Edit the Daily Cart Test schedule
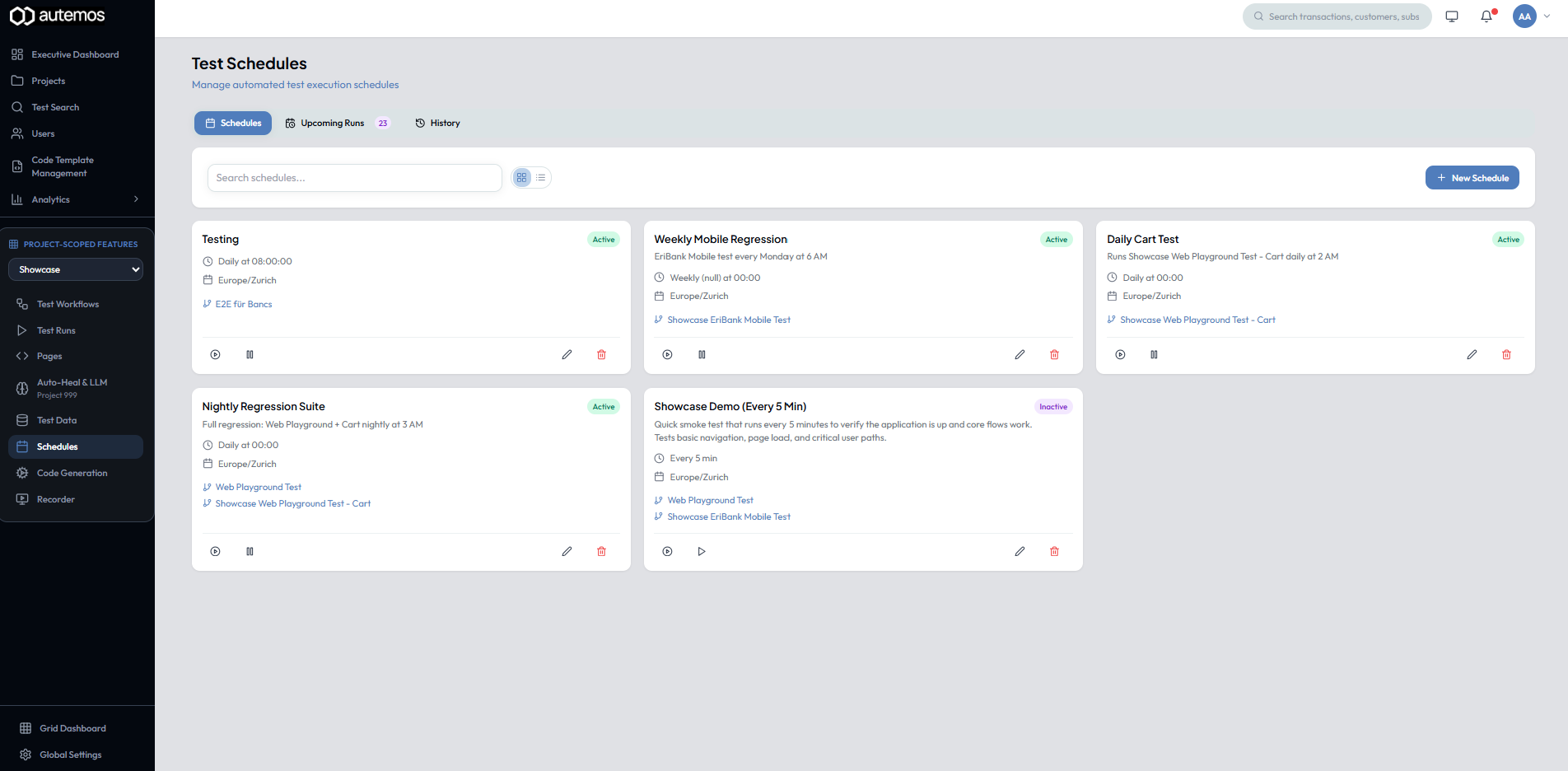 (1472, 354)
